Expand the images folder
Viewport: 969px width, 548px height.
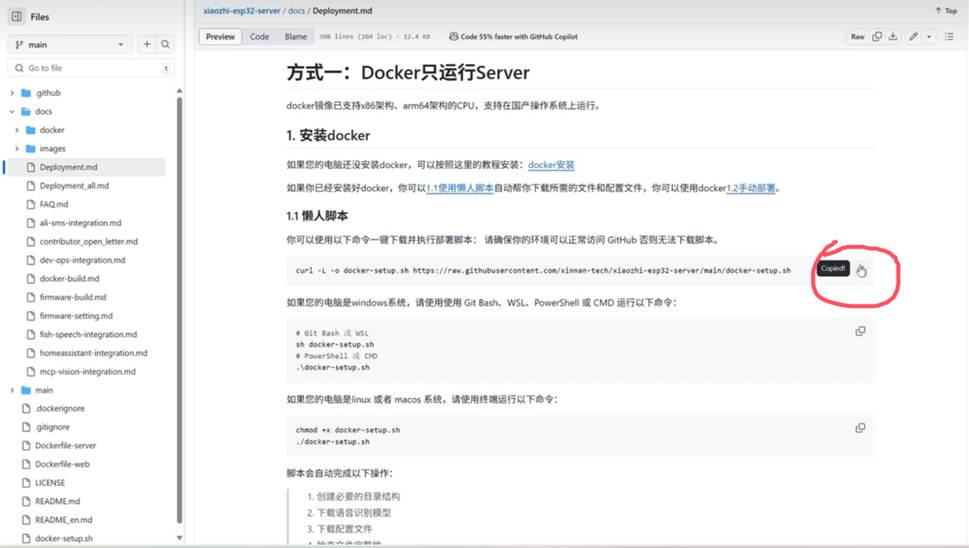click(17, 149)
